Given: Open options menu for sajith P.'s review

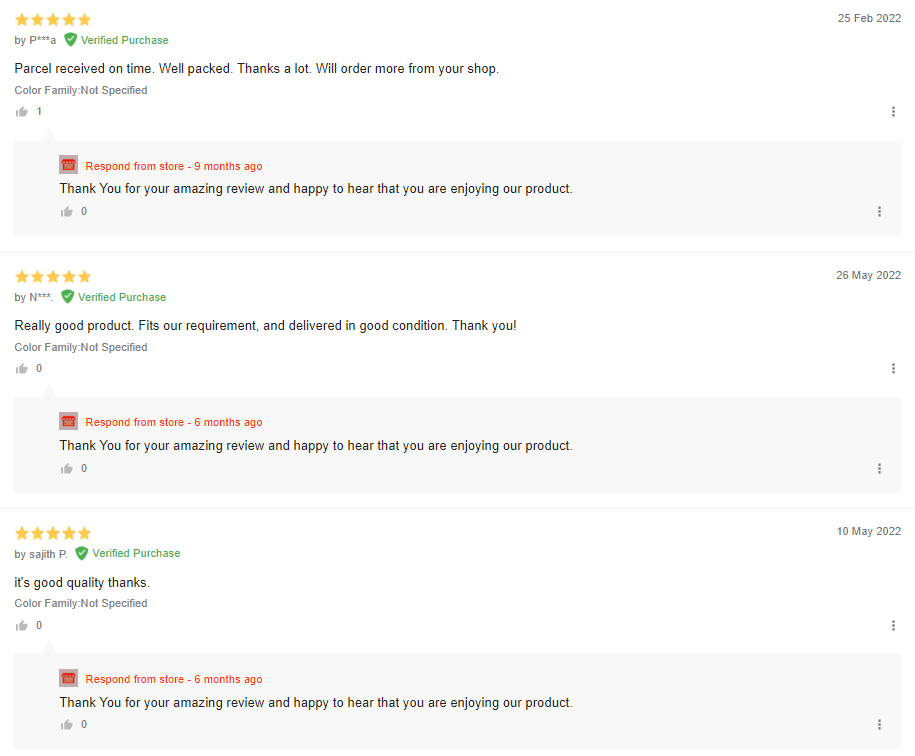Looking at the screenshot, I should 893,626.
